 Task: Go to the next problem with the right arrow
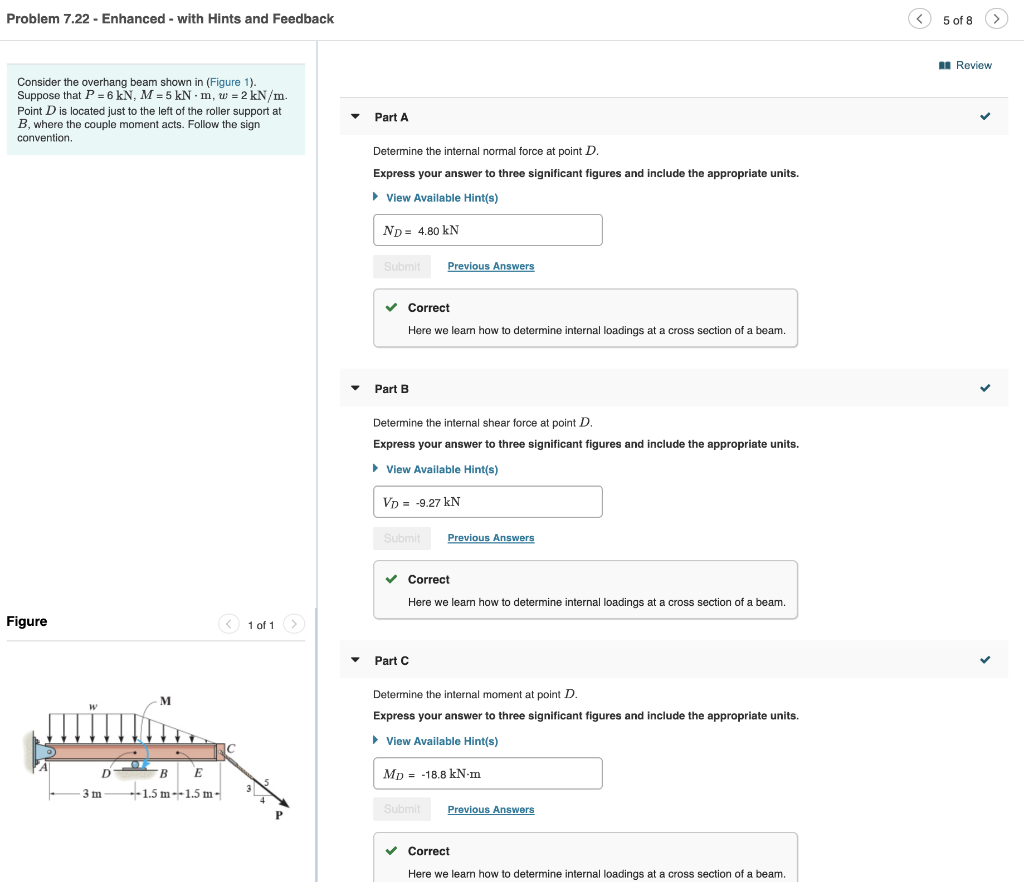[x=996, y=18]
